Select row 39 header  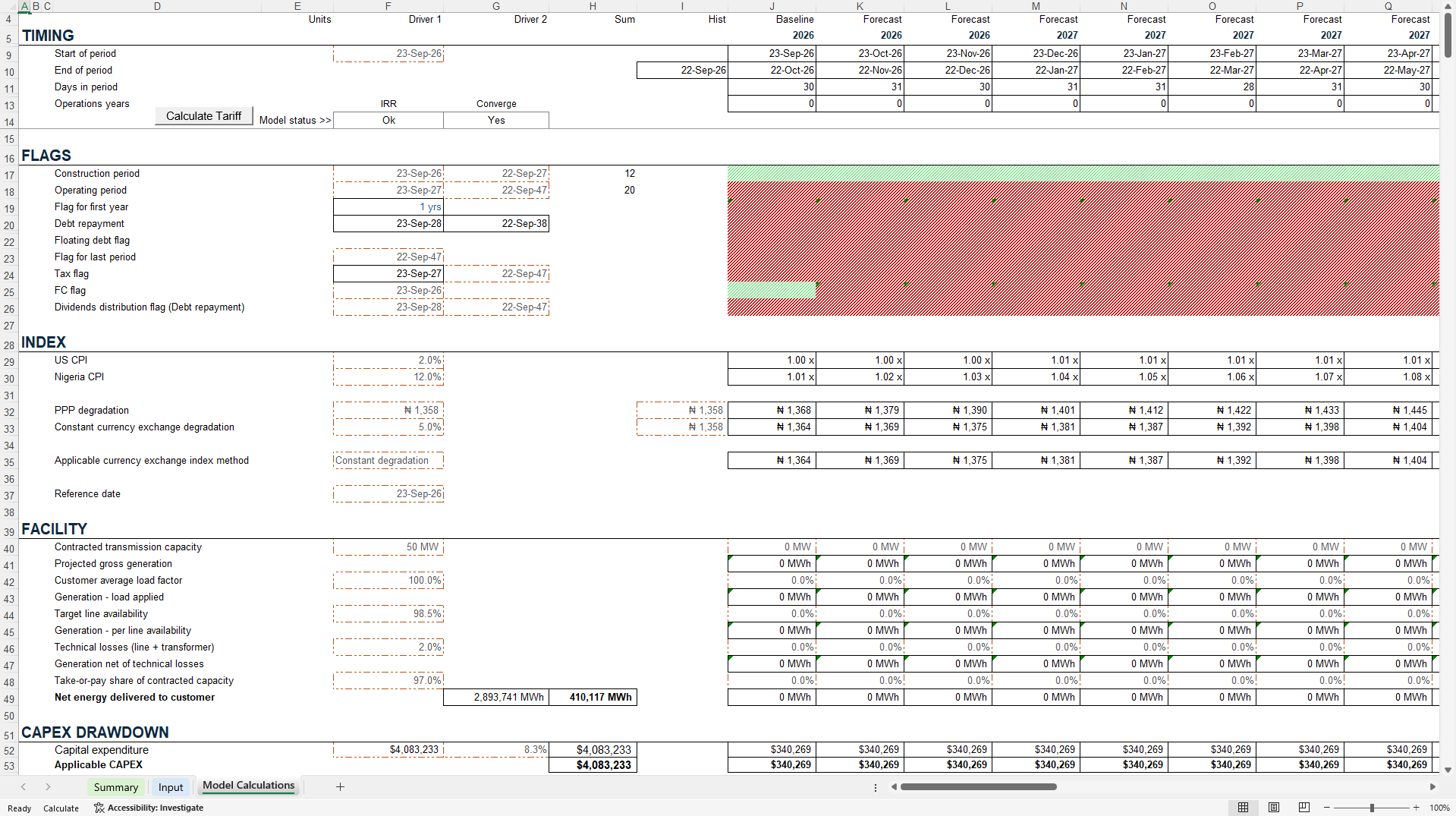(9, 531)
